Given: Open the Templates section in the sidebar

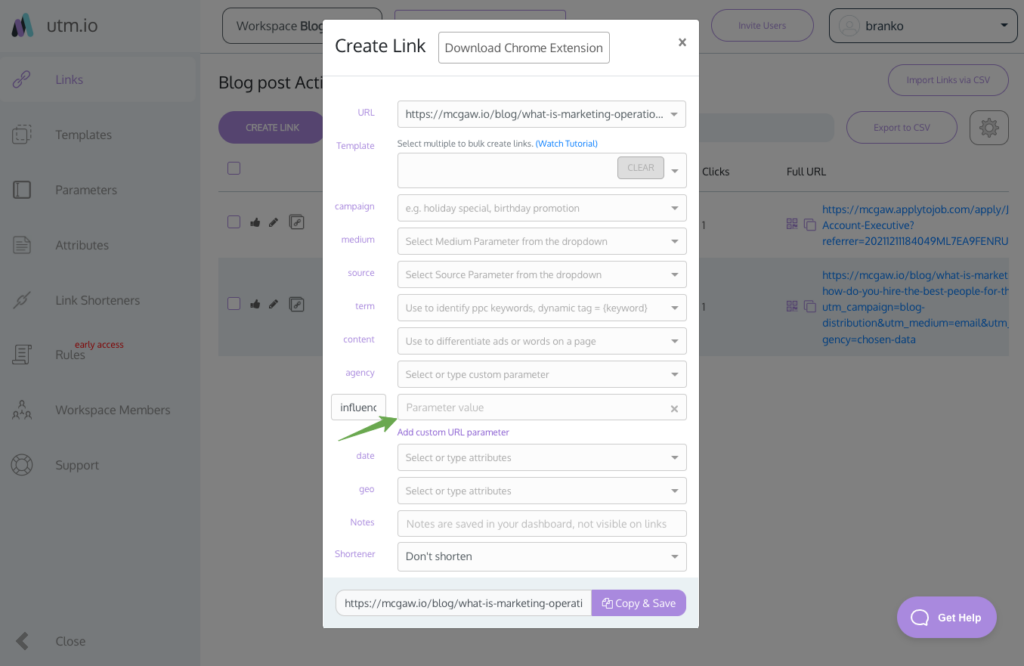Looking at the screenshot, I should (84, 134).
